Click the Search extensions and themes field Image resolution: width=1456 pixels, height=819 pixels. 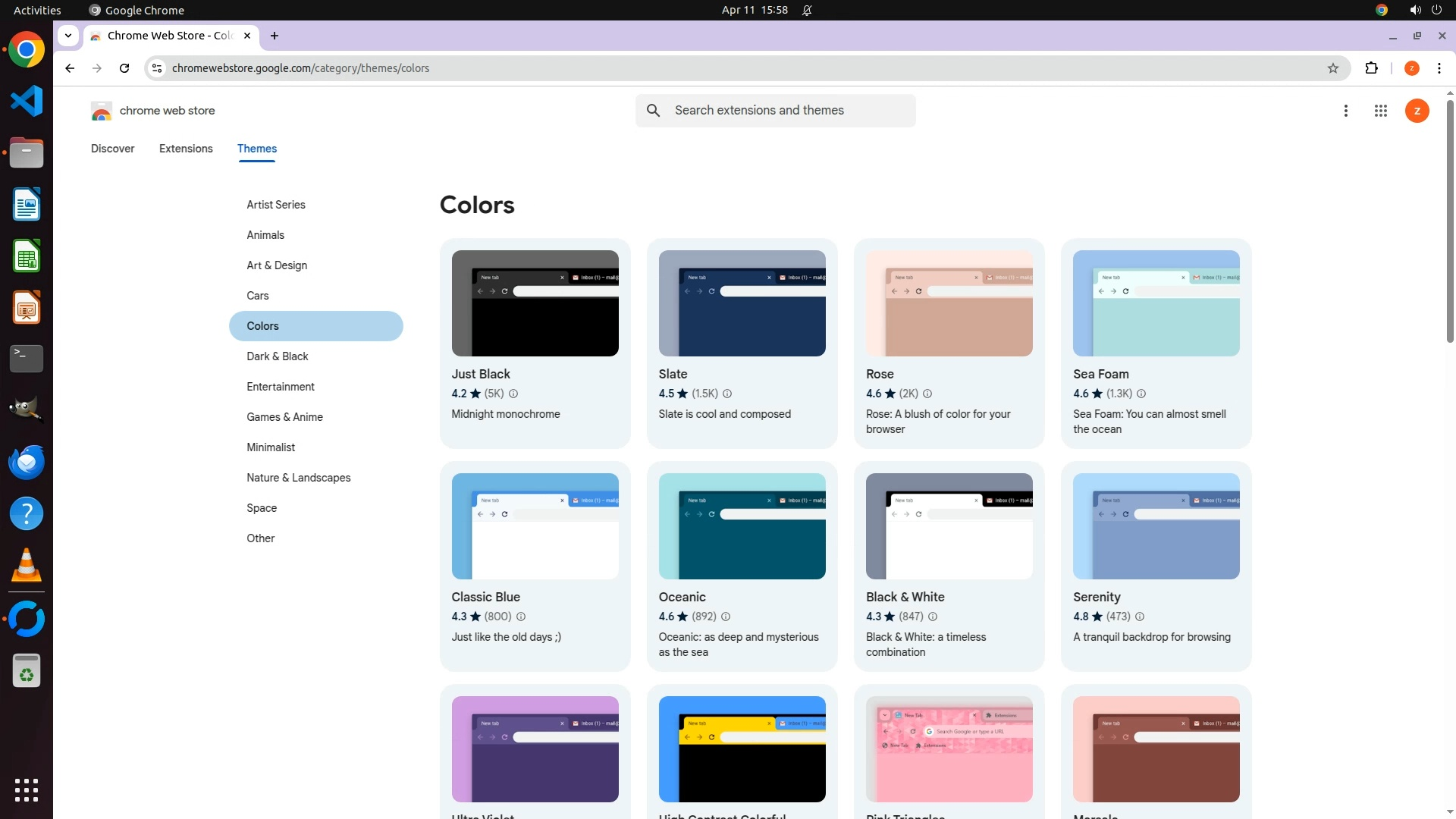coord(789,111)
